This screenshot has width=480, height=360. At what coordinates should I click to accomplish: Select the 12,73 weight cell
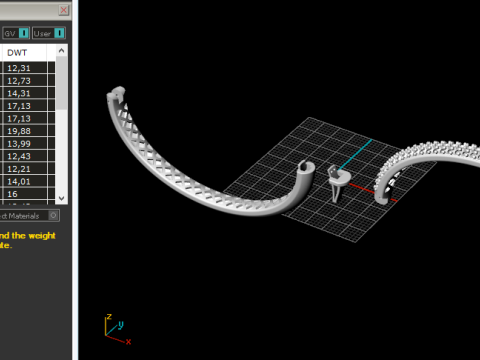[25, 81]
